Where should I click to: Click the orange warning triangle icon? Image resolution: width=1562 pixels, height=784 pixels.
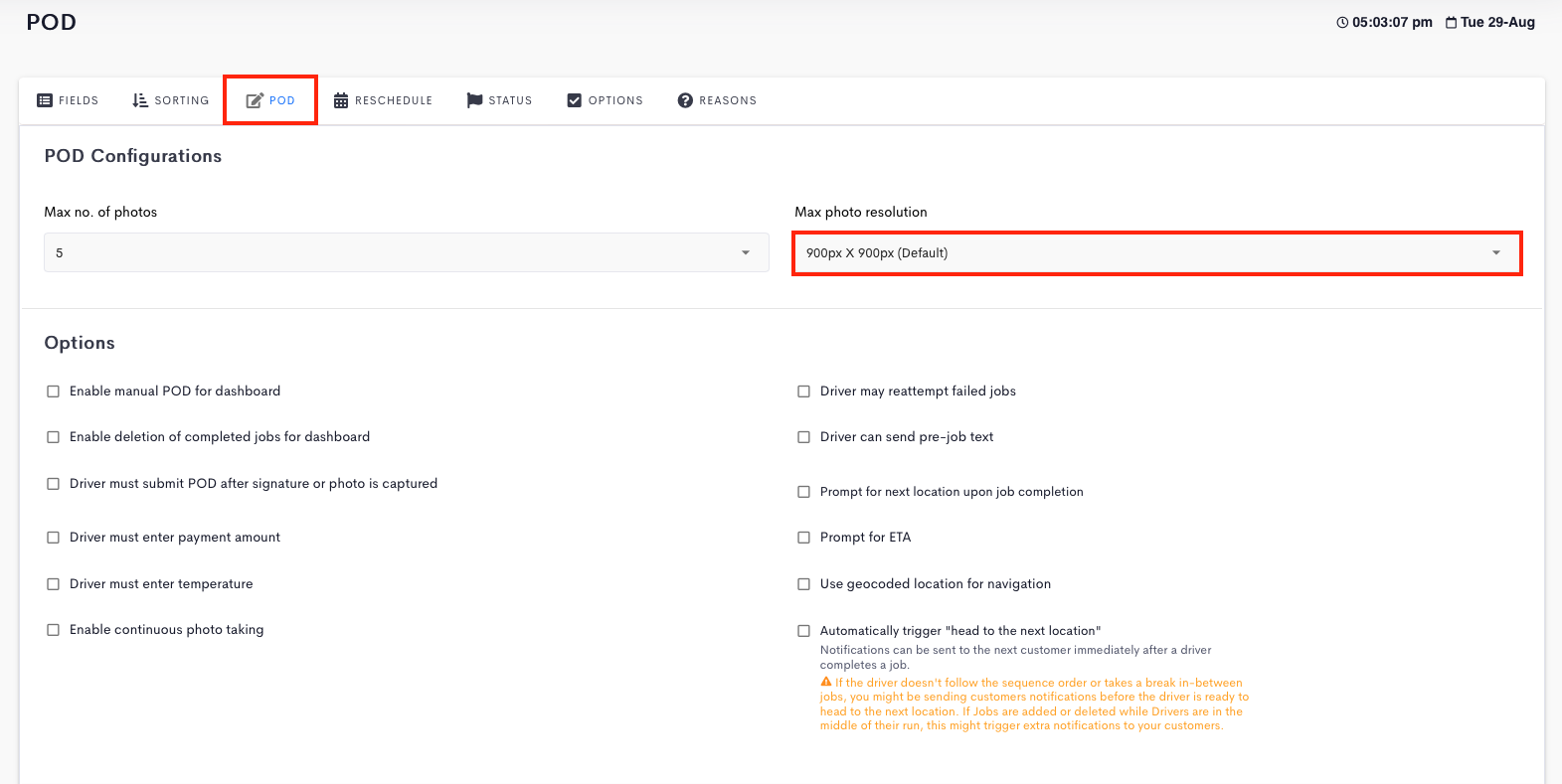(825, 682)
